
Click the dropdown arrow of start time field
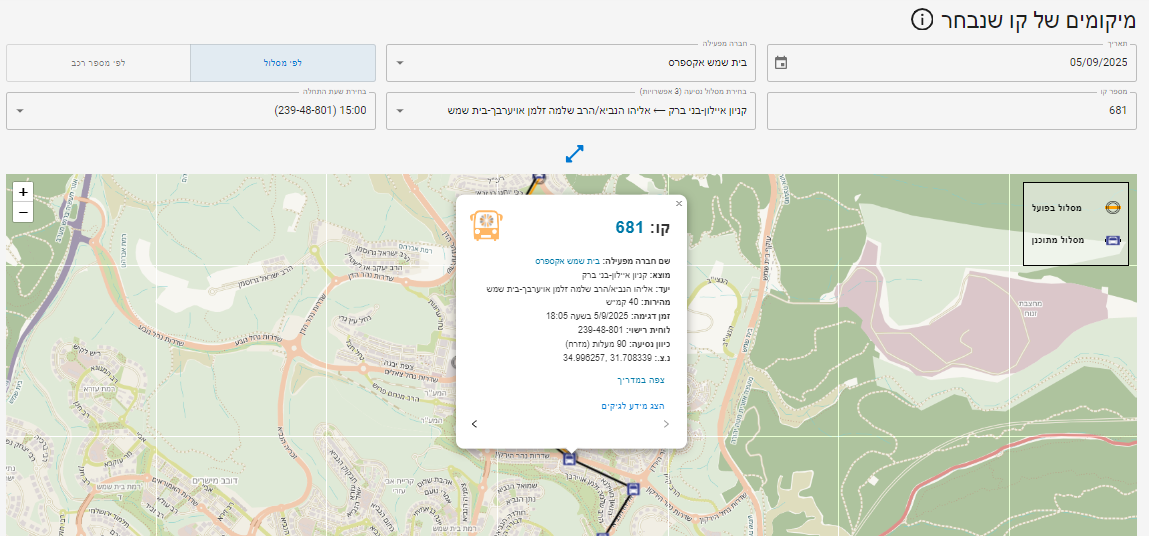19,111
